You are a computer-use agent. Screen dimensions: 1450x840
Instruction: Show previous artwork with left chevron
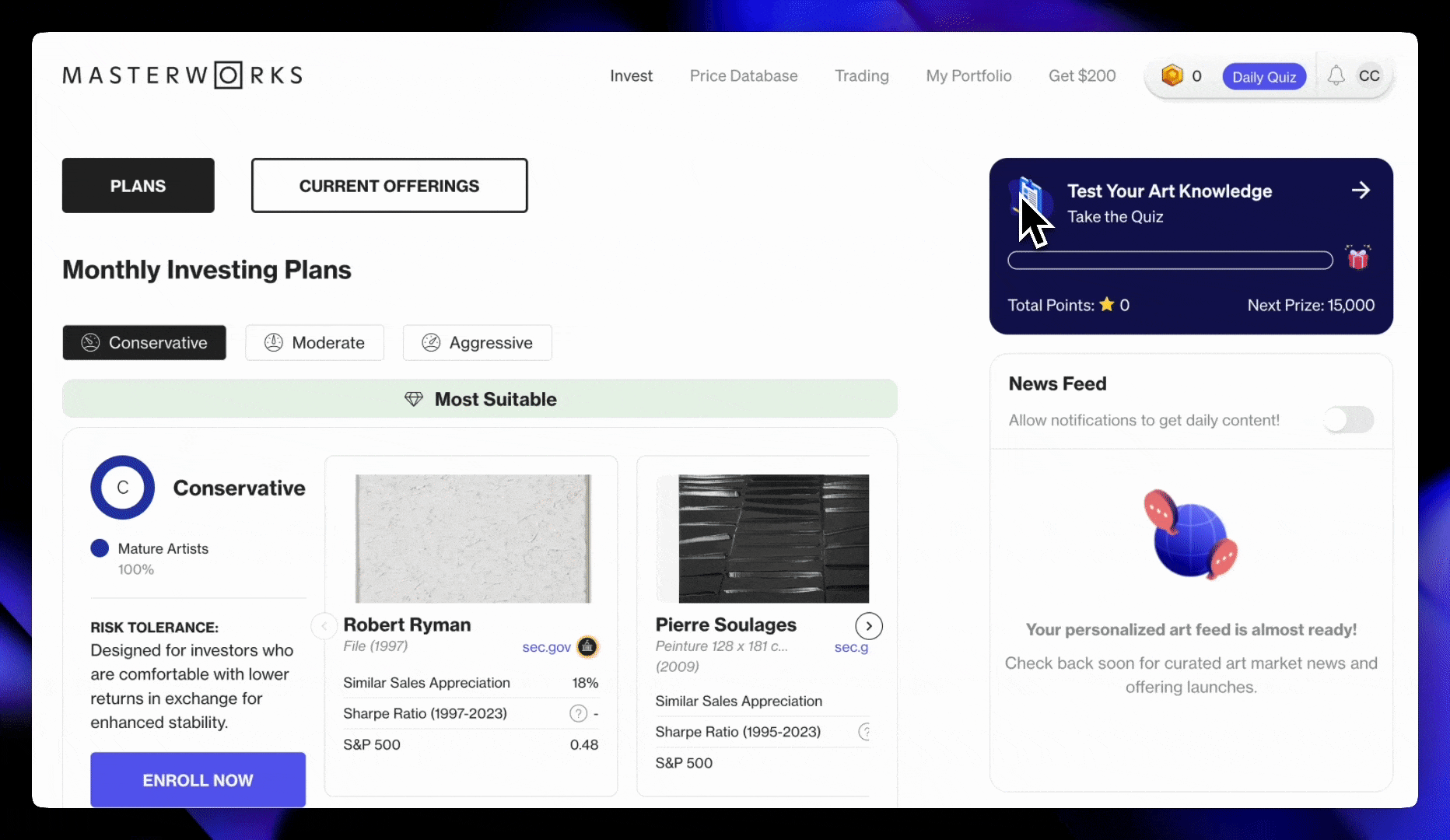(324, 625)
